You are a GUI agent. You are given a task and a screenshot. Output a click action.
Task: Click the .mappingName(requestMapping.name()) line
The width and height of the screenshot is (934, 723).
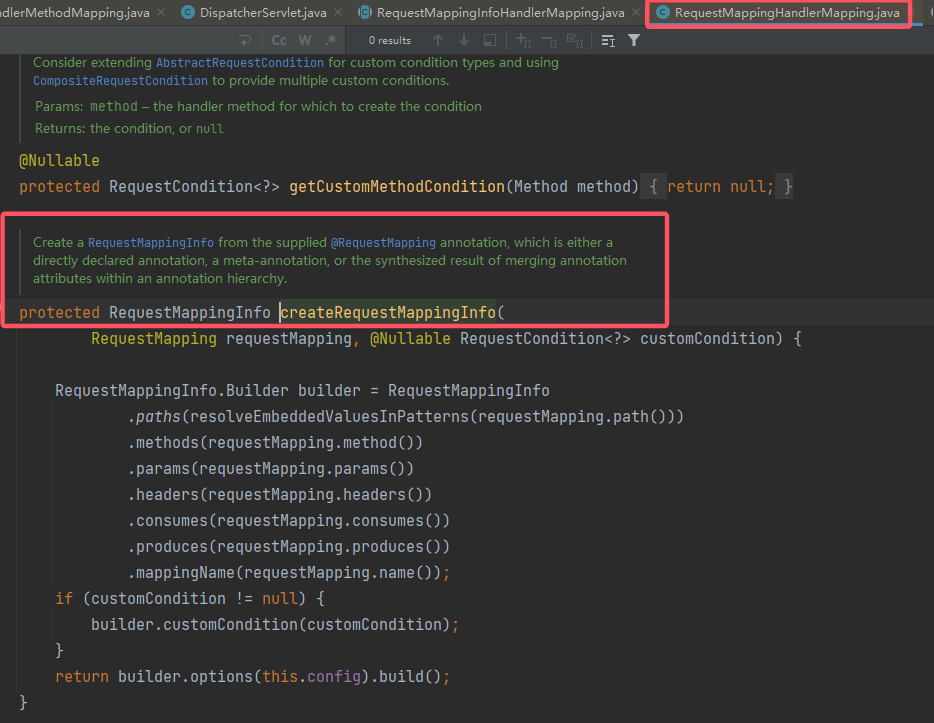tap(288, 573)
